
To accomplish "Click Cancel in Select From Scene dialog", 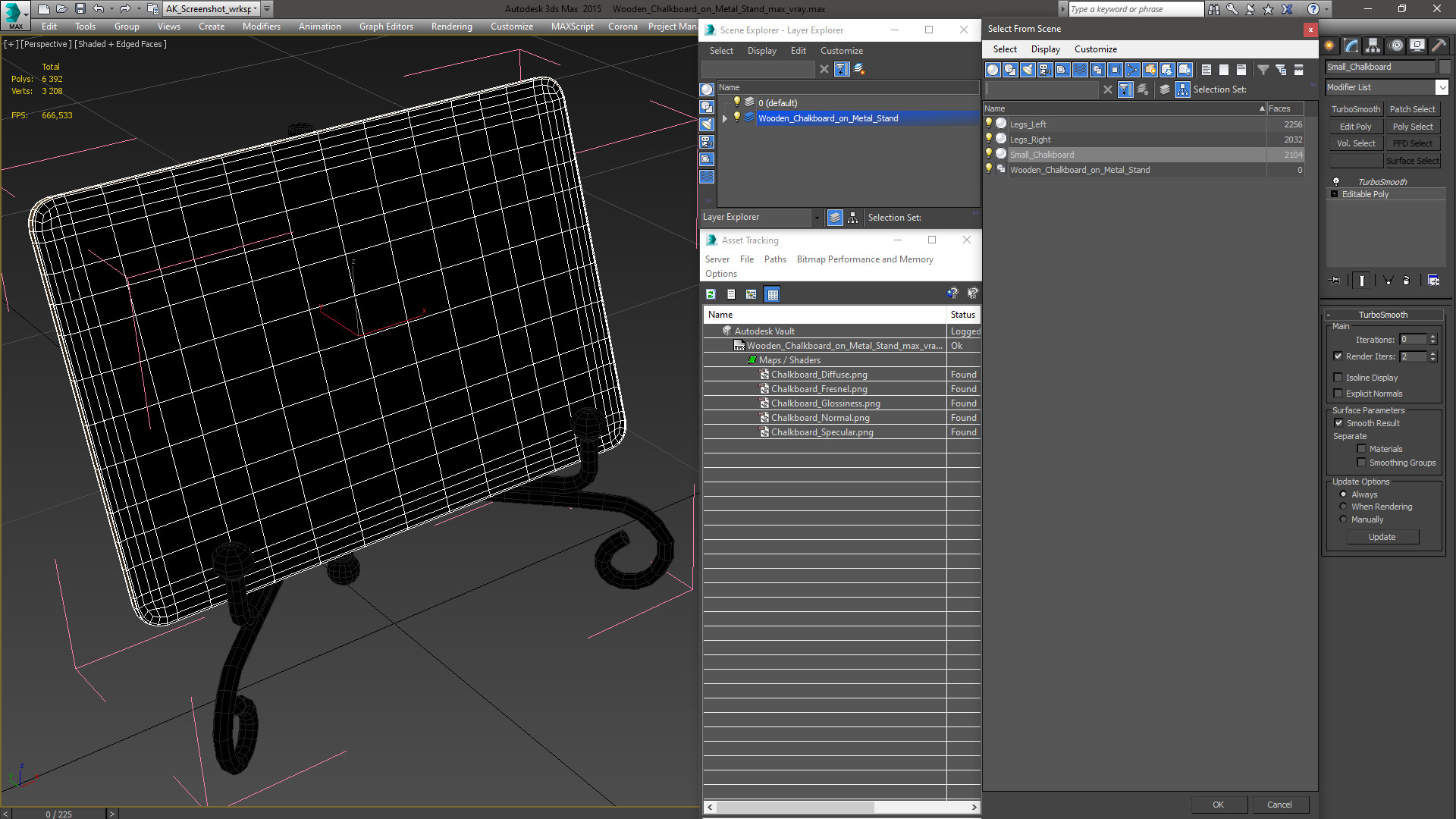I will 1279,805.
